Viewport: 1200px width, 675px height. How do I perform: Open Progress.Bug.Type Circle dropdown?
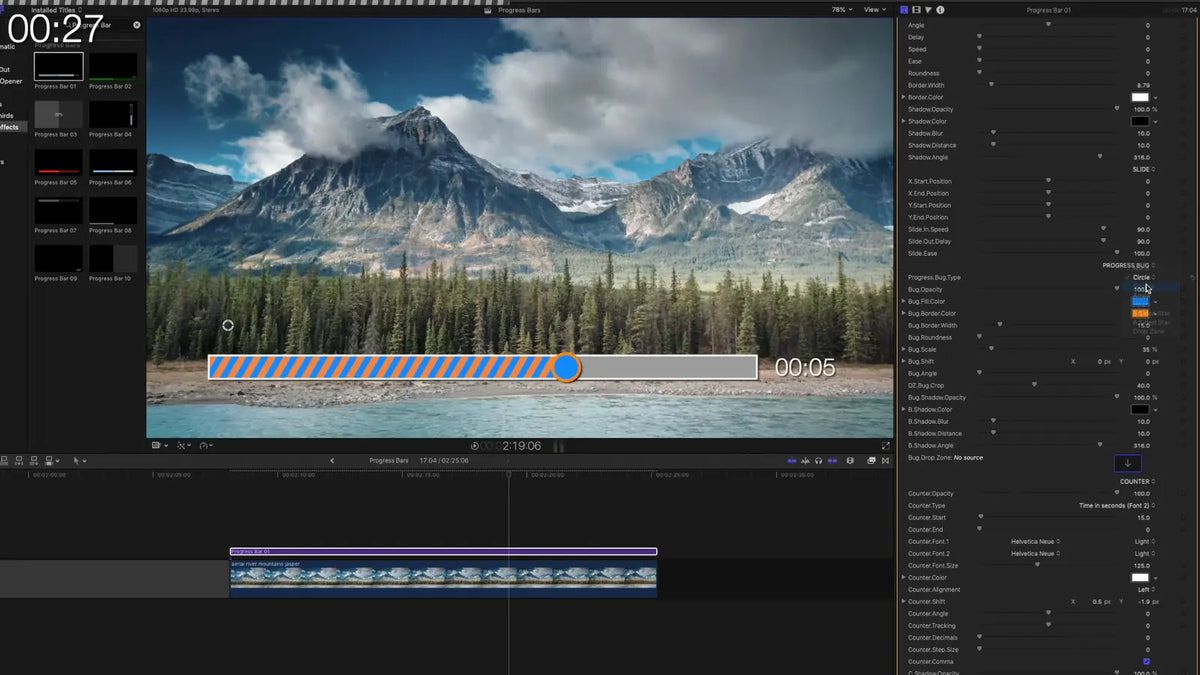pos(1144,277)
